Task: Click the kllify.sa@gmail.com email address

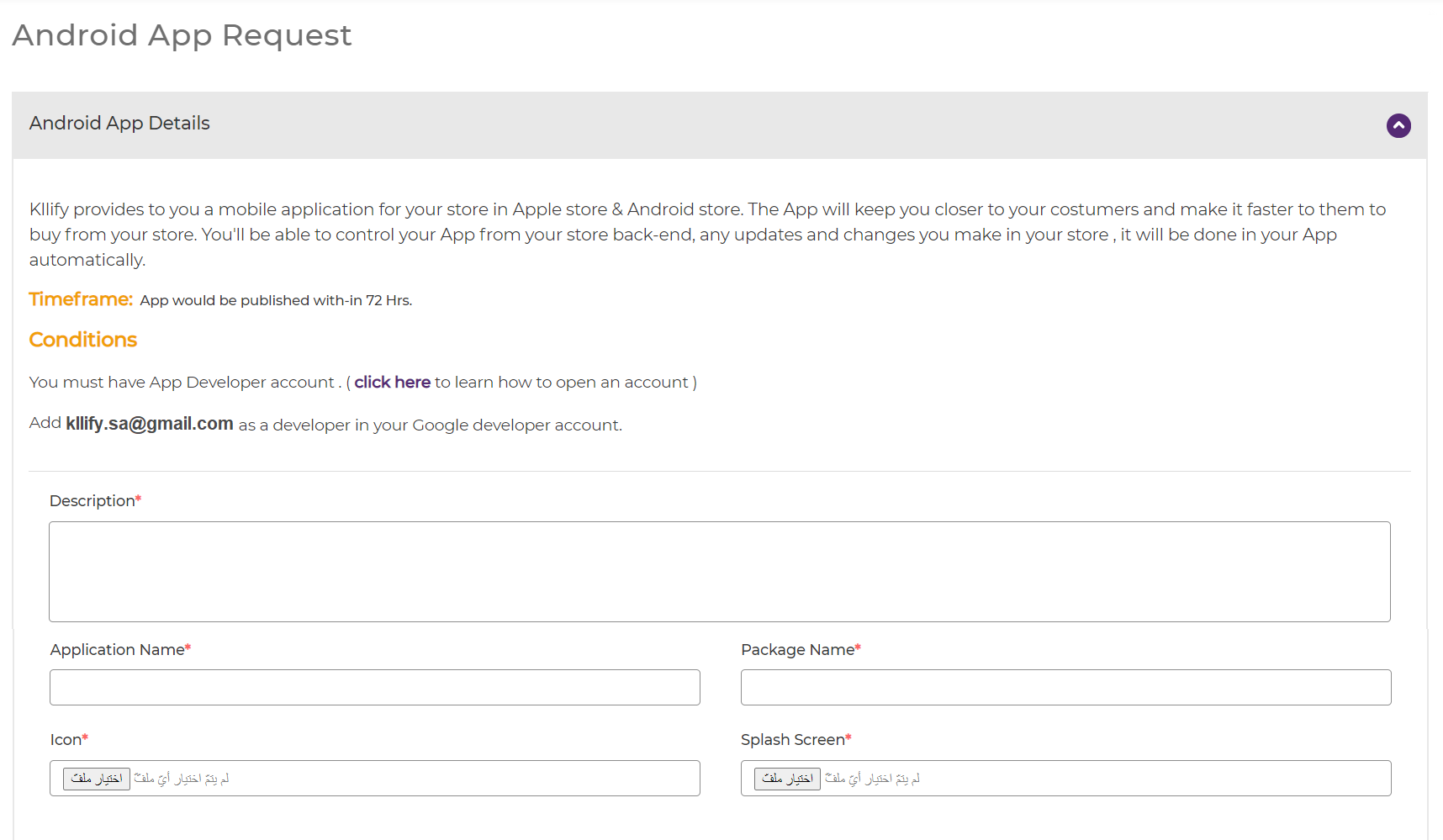Action: point(150,424)
